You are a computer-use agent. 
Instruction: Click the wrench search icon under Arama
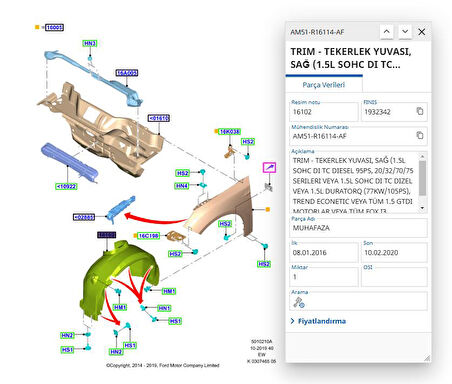click(x=299, y=302)
